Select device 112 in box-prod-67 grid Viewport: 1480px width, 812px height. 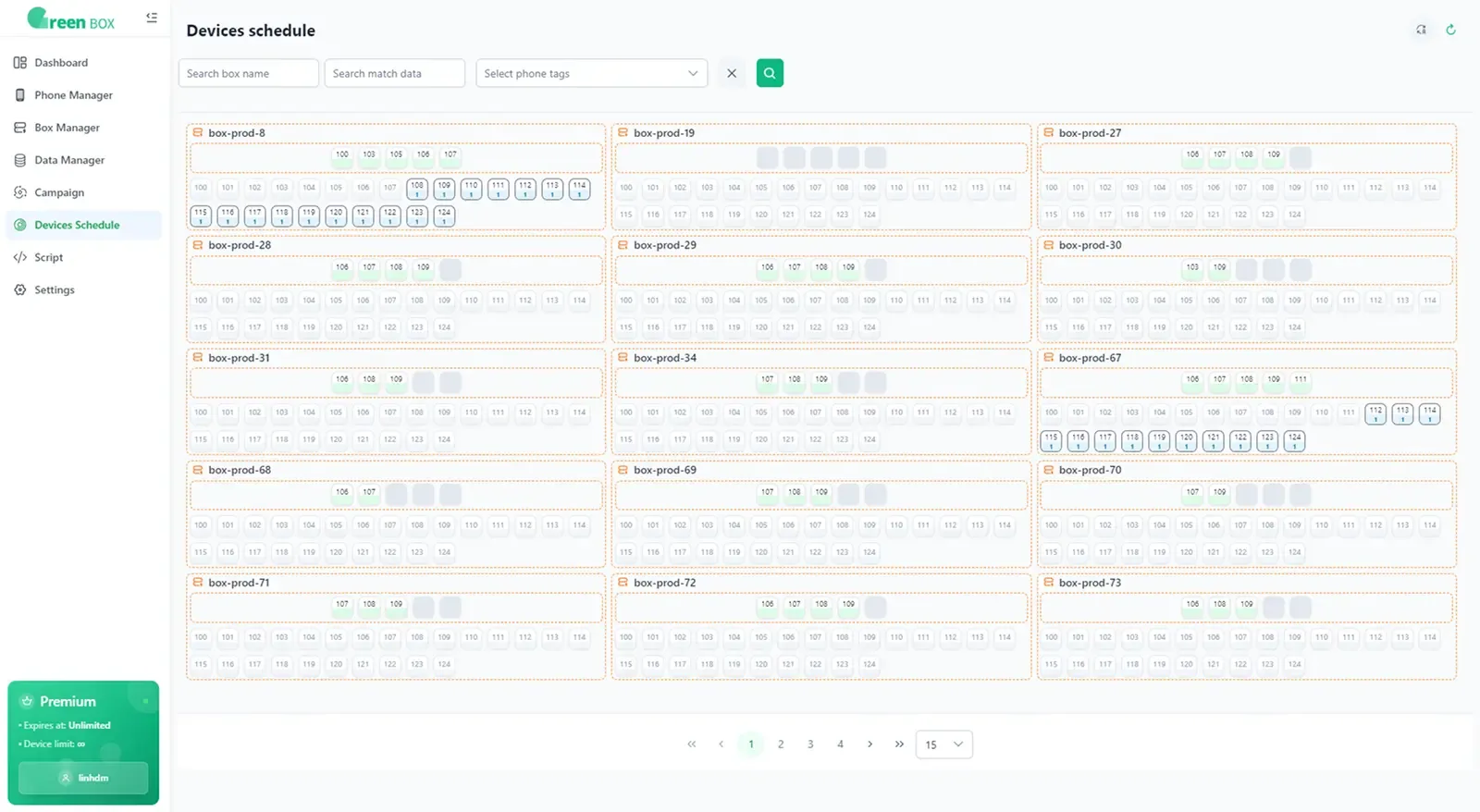pos(1375,413)
